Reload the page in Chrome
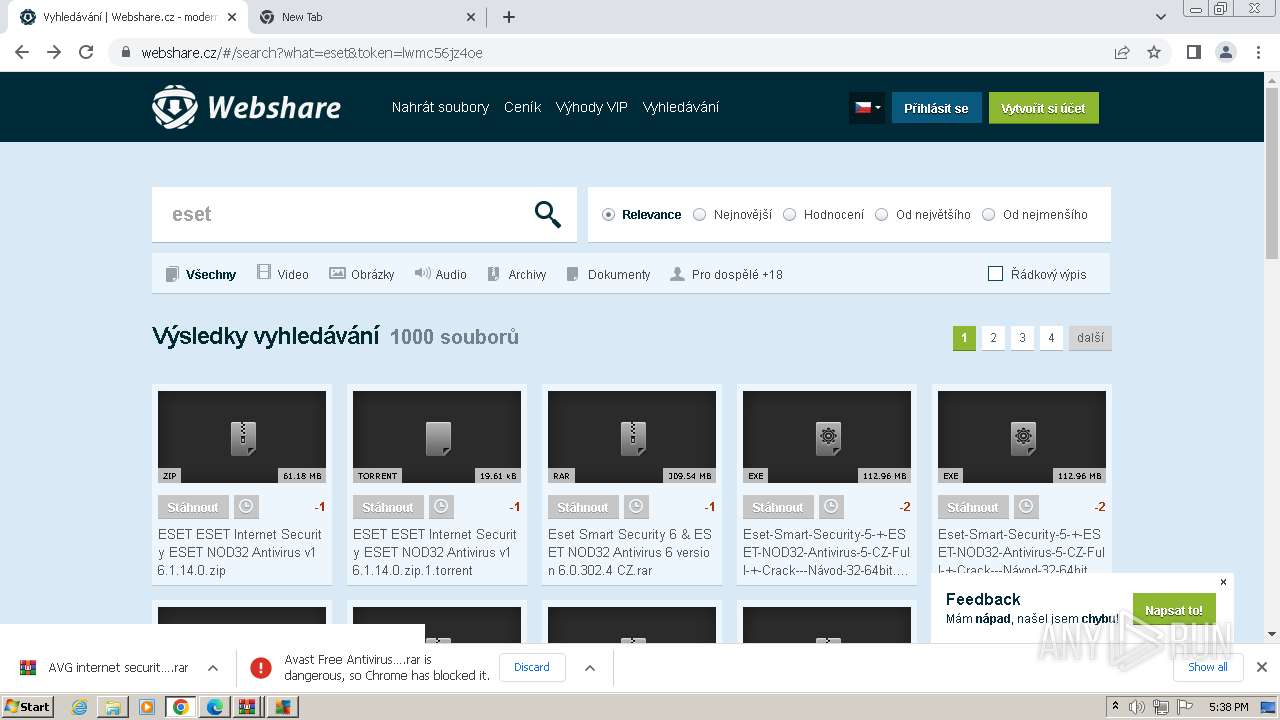1280x720 pixels. (86, 52)
